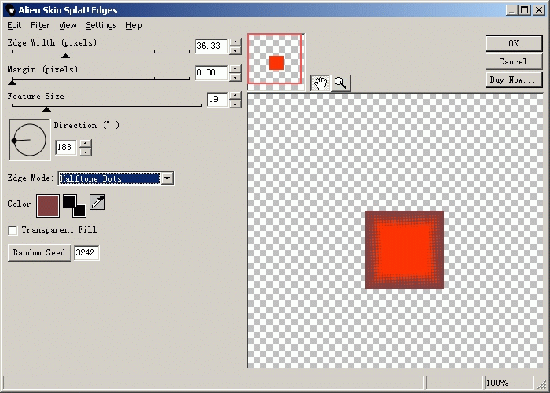Open the Edit menu

[14, 25]
